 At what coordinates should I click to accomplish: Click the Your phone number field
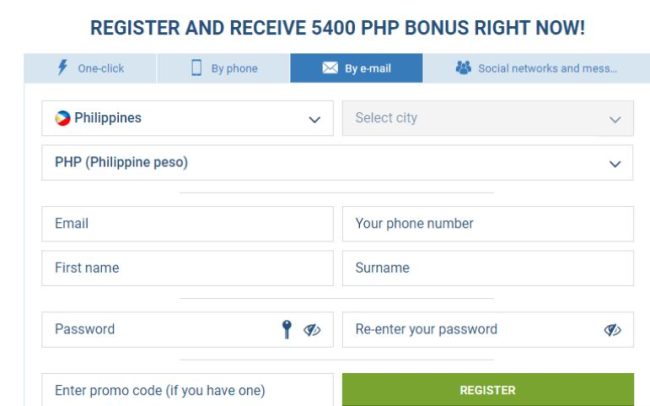487,224
